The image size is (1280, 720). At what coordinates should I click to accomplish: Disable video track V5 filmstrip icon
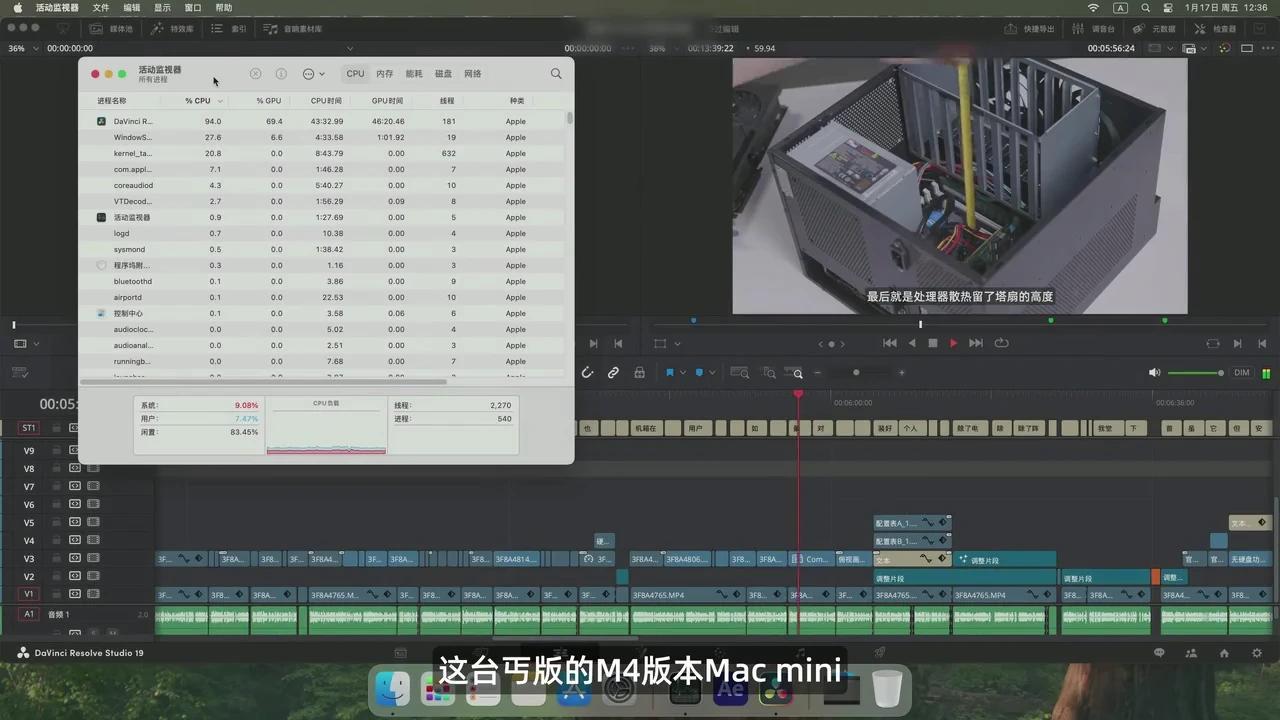(x=93, y=522)
